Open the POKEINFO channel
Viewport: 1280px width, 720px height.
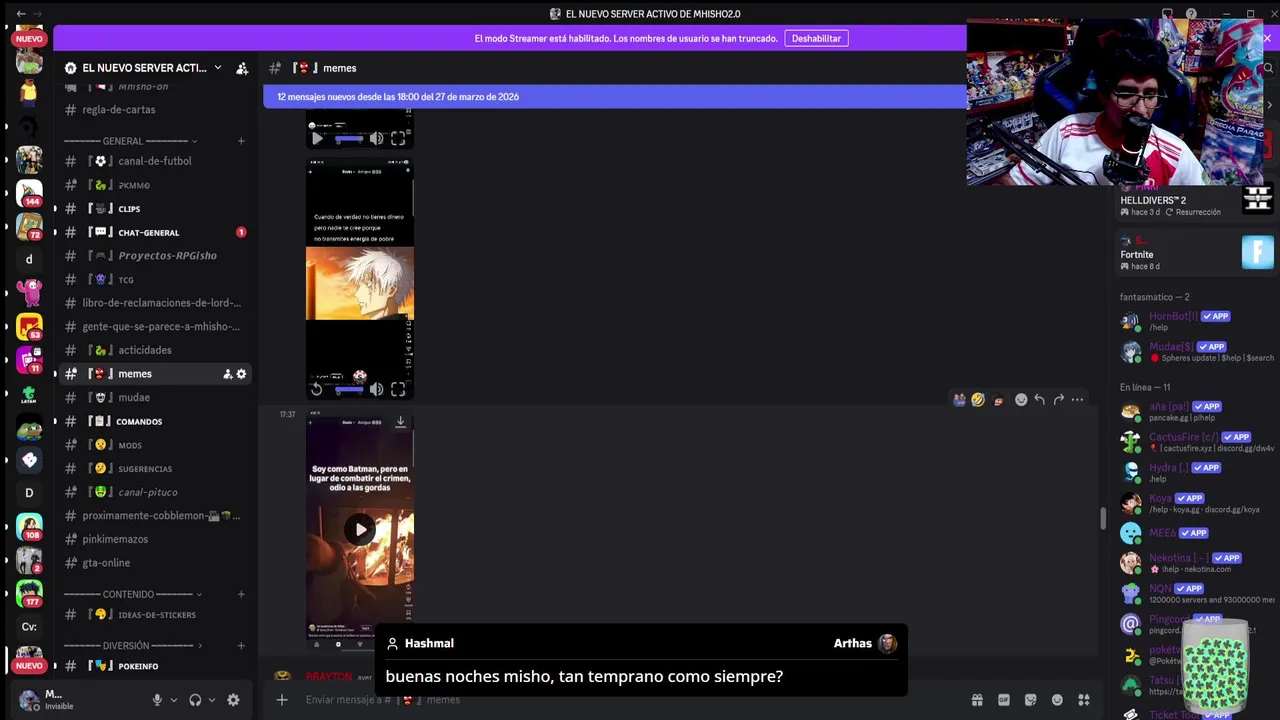(x=153, y=666)
